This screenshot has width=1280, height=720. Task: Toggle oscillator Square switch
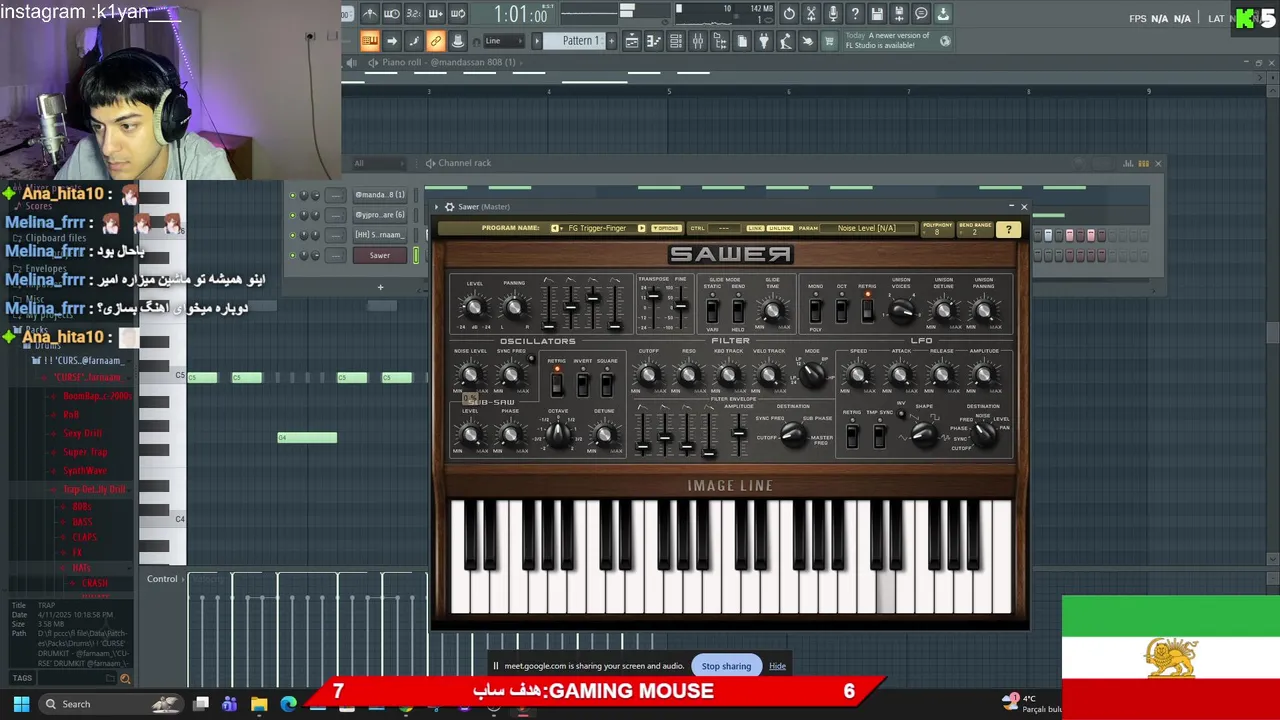[x=607, y=385]
